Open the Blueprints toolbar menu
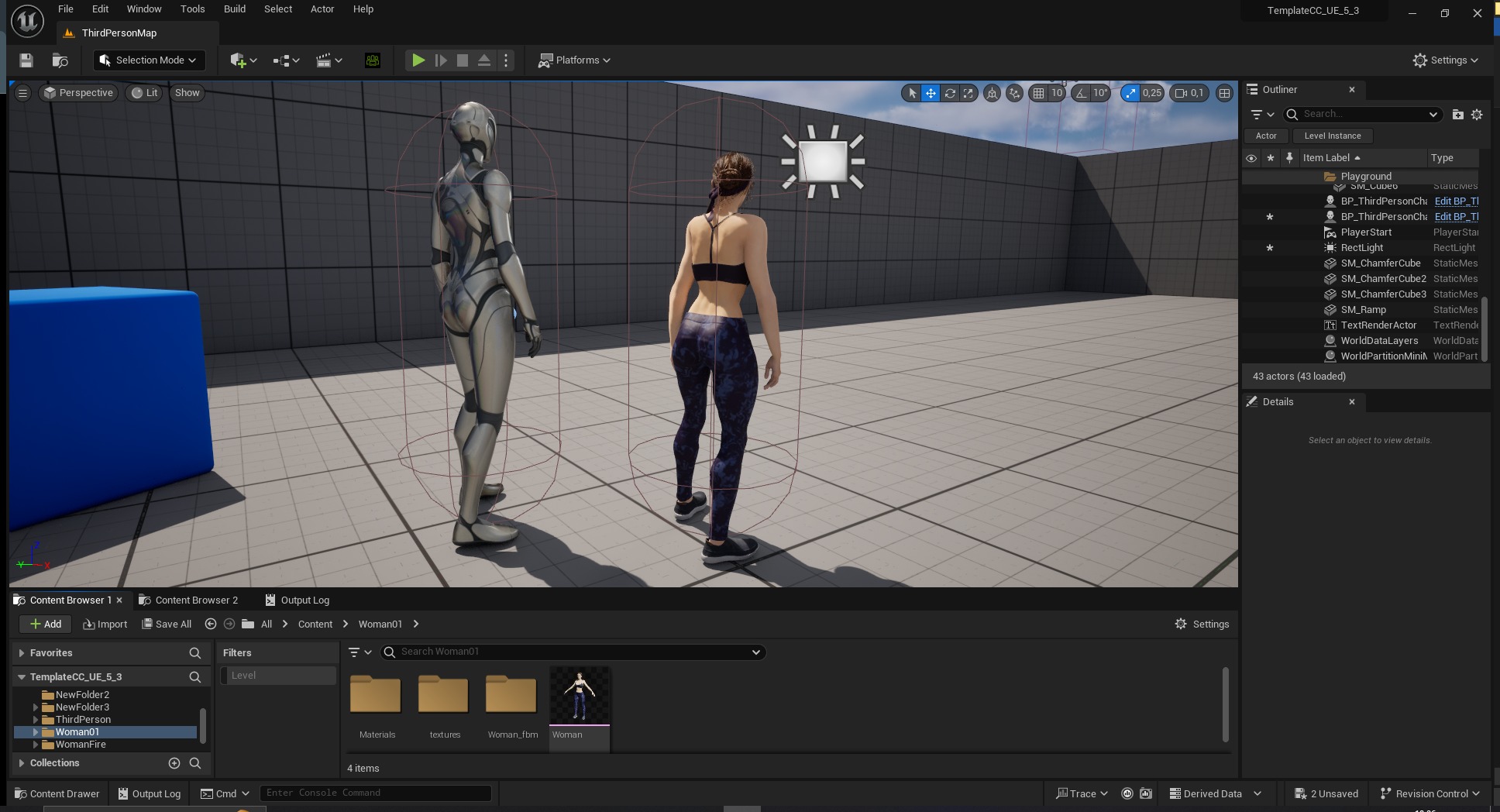 286,60
